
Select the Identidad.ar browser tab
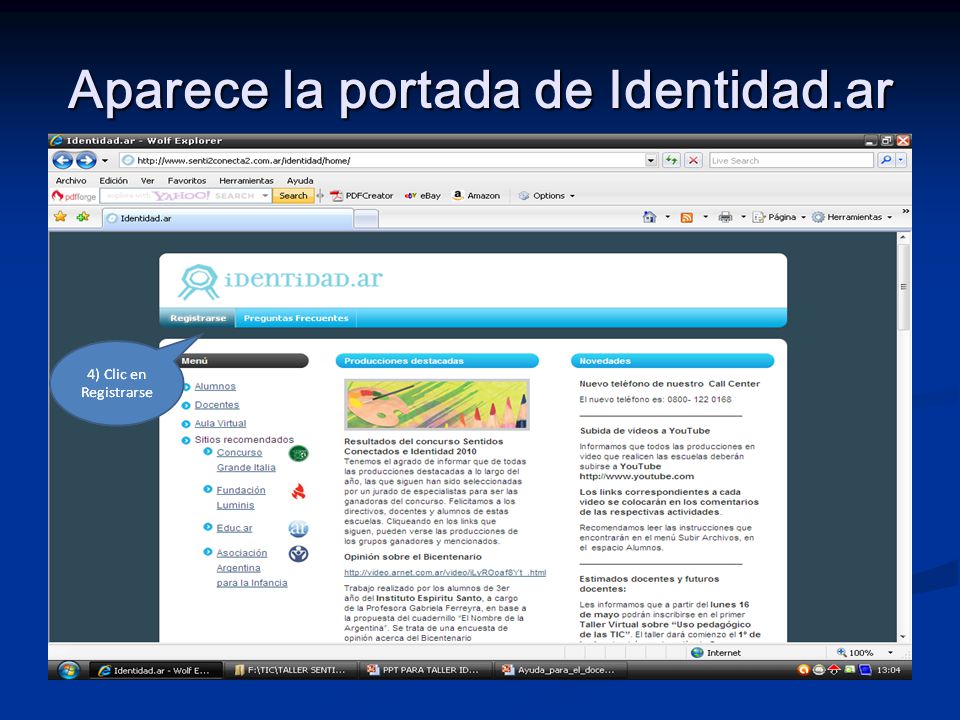228,219
